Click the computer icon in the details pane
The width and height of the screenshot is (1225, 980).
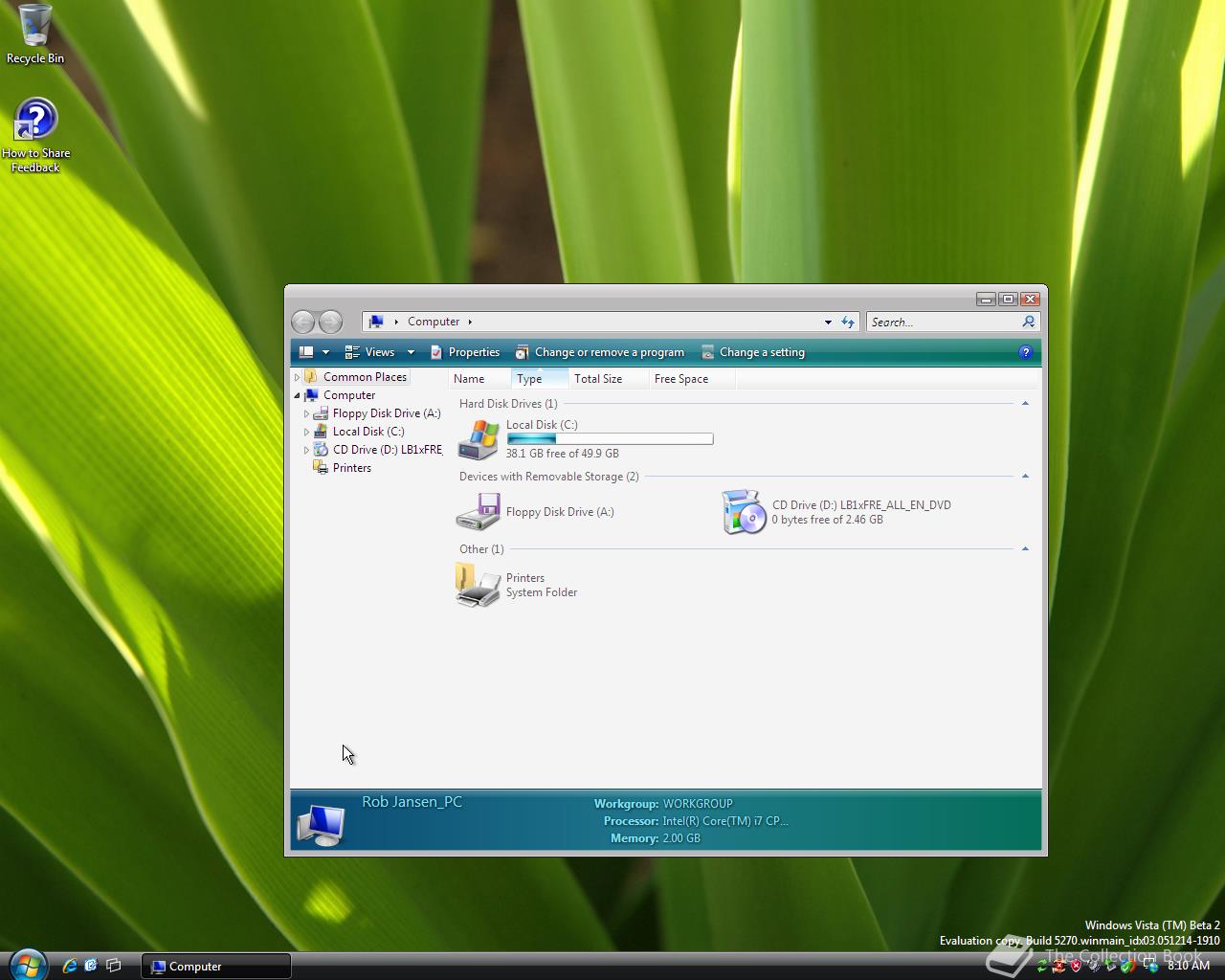(321, 824)
